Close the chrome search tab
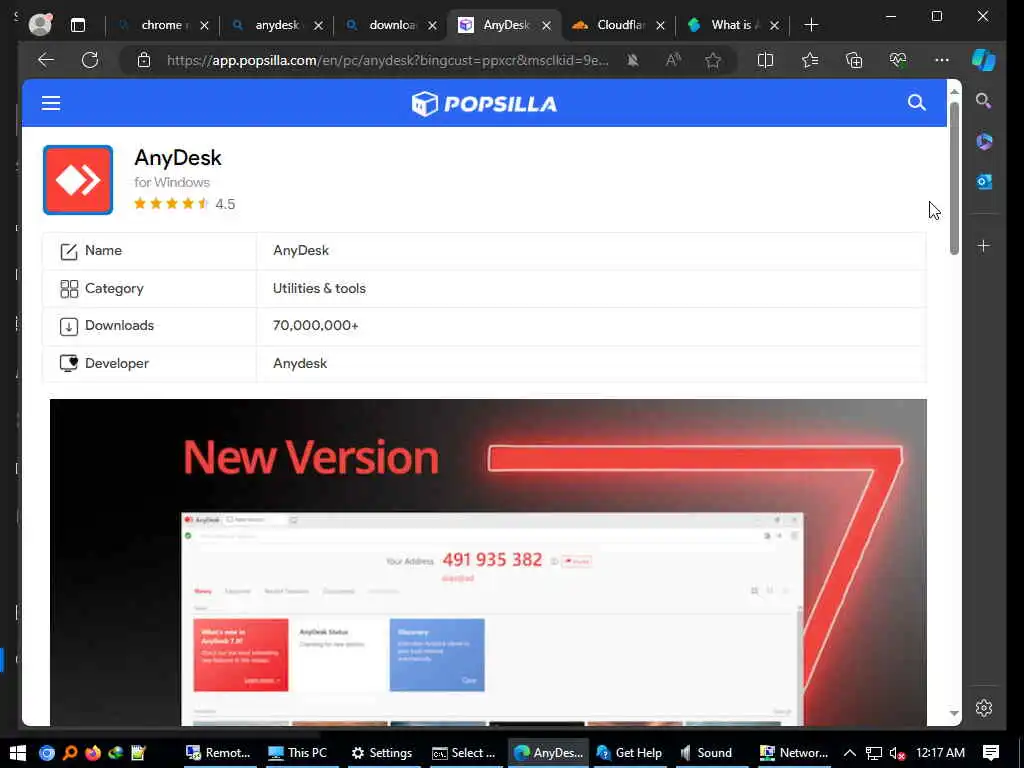1024x768 pixels. 204,25
